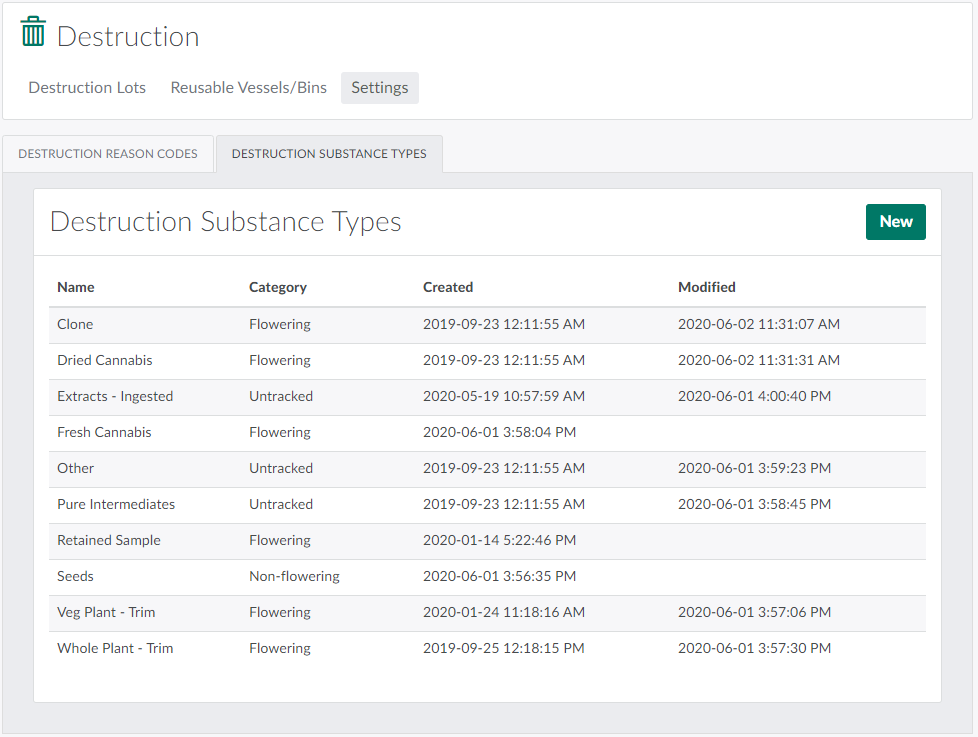Image resolution: width=978 pixels, height=737 pixels.
Task: Open Veg Plant - Trim entry
Action: (106, 612)
